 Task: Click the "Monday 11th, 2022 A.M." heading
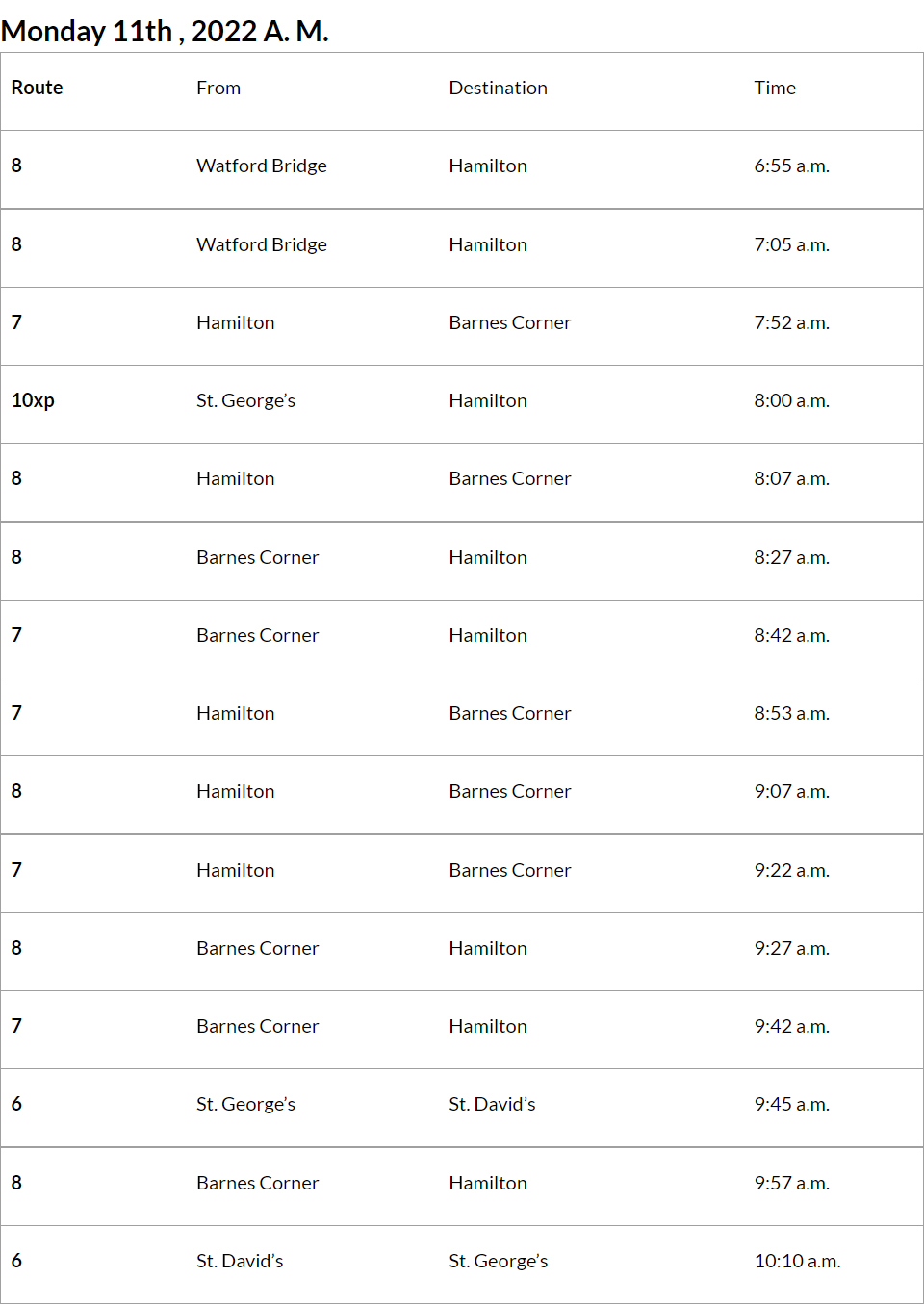coord(165,31)
